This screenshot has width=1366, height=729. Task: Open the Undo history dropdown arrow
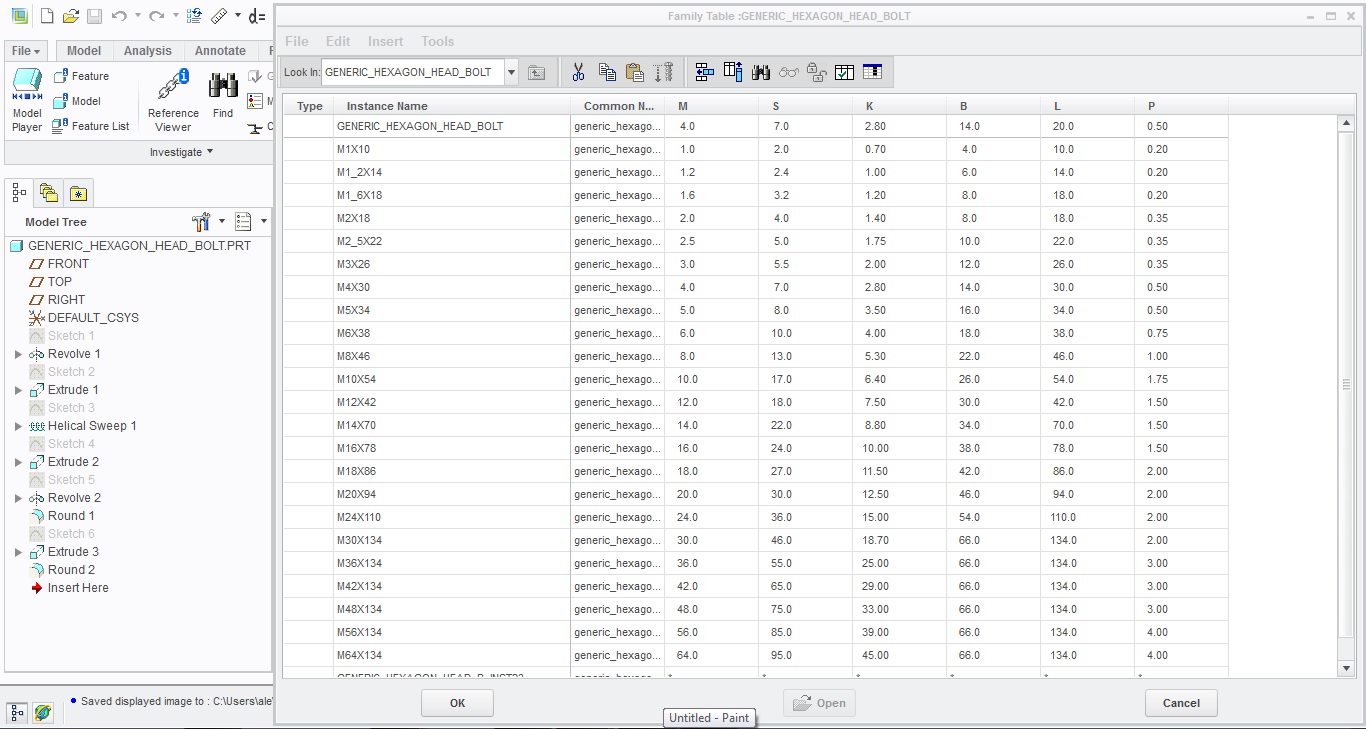(x=137, y=16)
